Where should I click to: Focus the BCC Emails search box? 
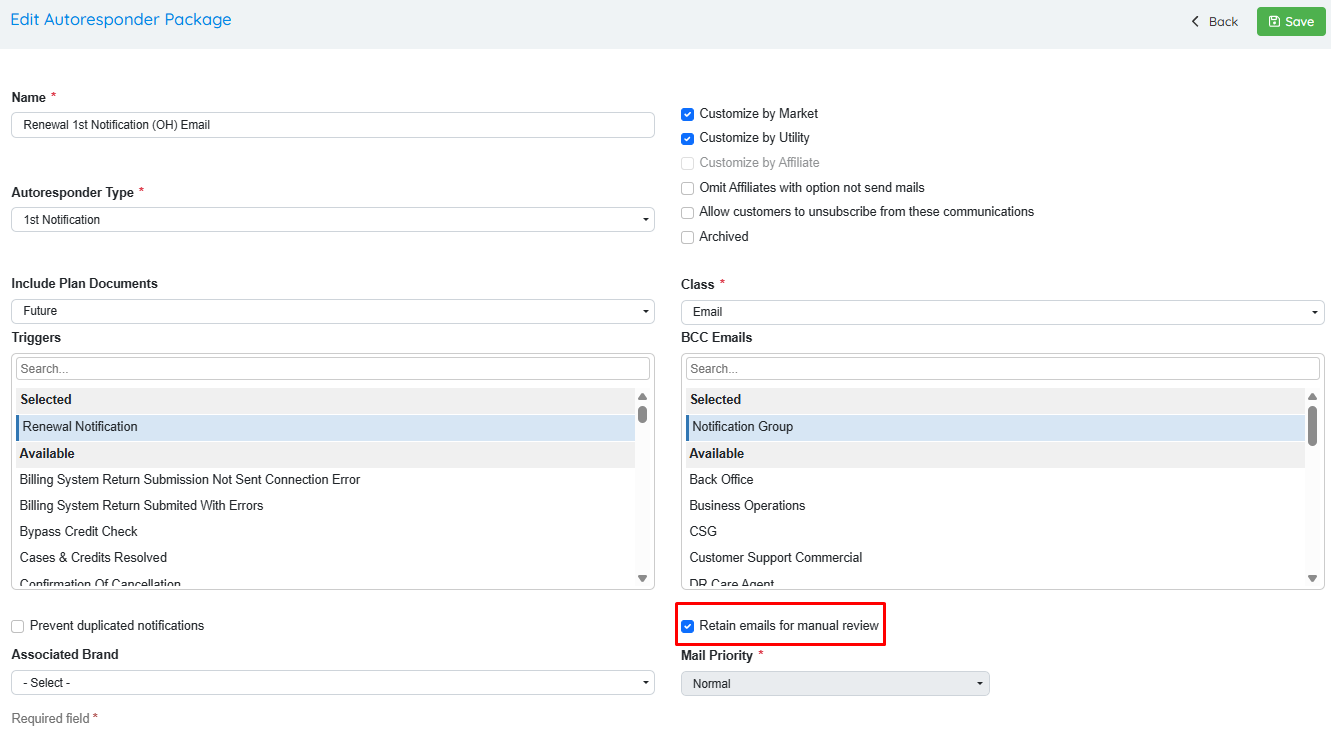pos(1002,369)
